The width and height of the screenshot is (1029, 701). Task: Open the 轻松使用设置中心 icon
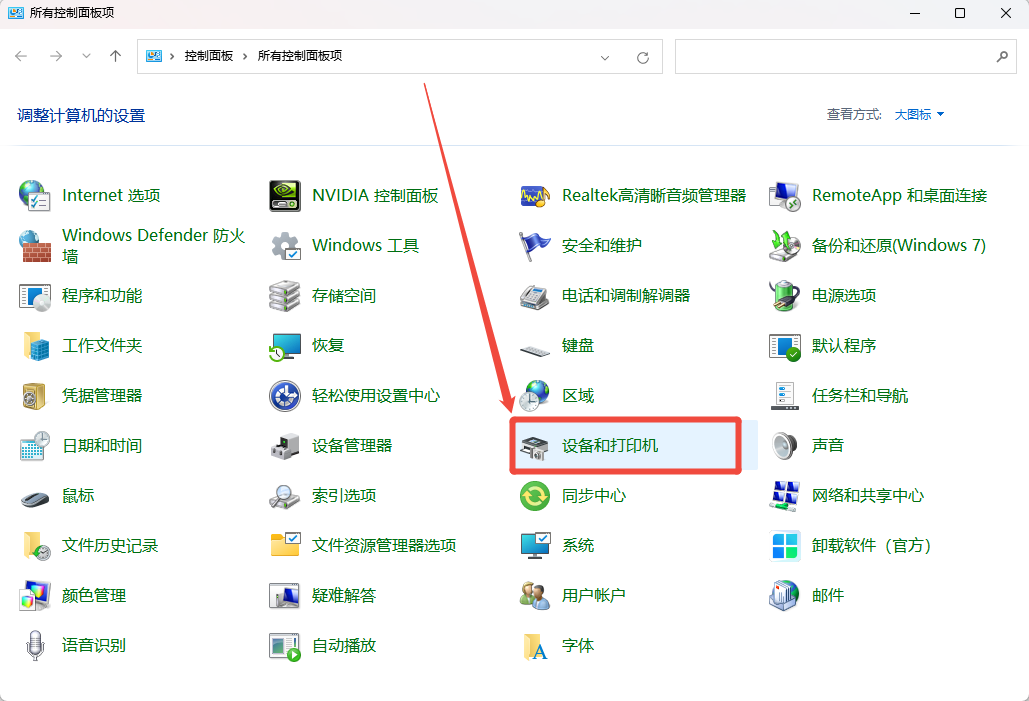[285, 396]
